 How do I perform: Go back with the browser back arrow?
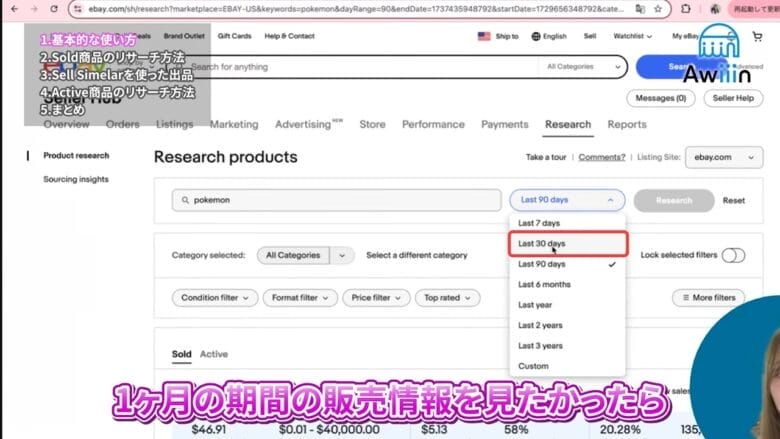pyautogui.click(x=14, y=9)
